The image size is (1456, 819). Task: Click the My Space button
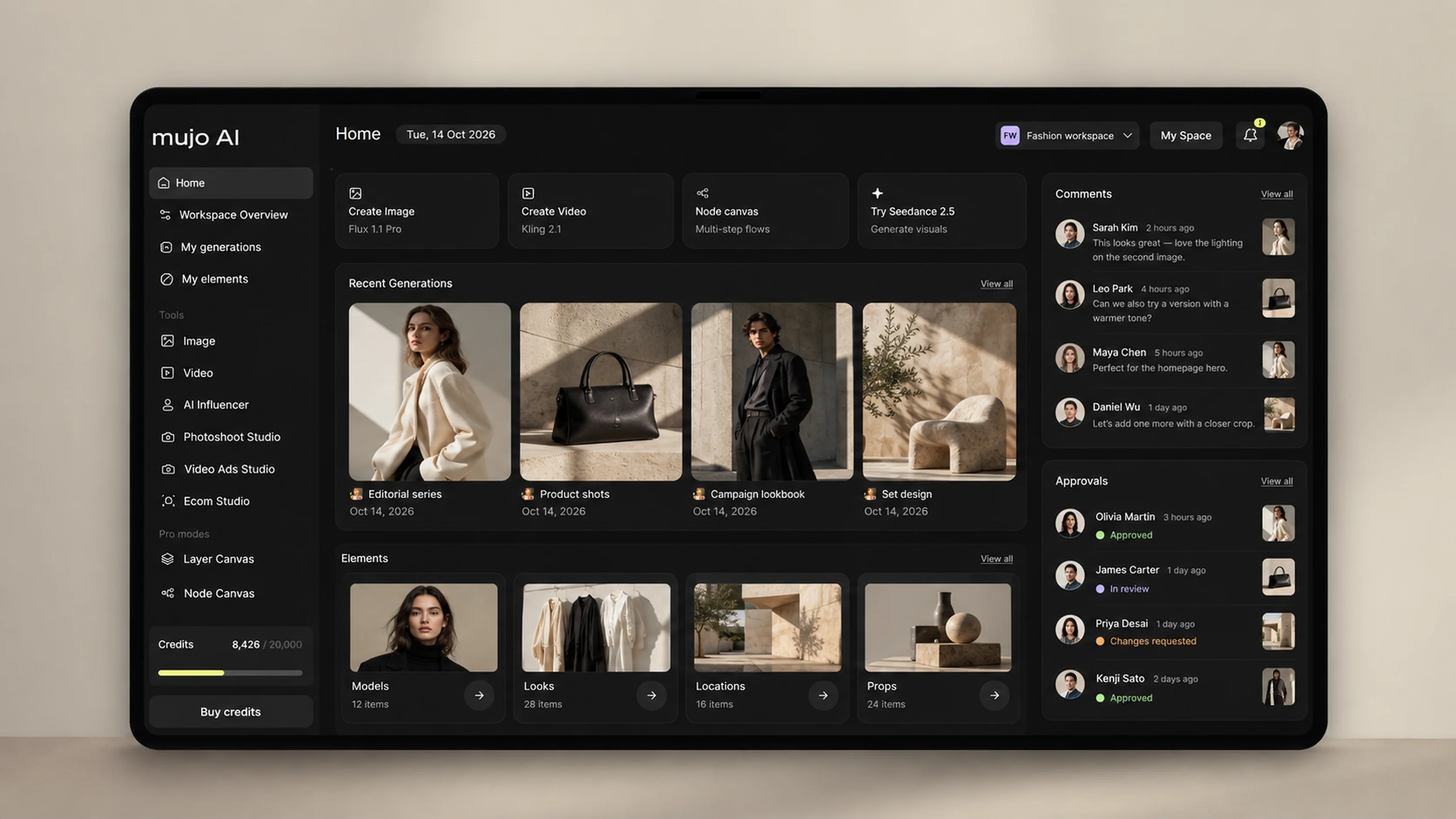[1186, 136]
